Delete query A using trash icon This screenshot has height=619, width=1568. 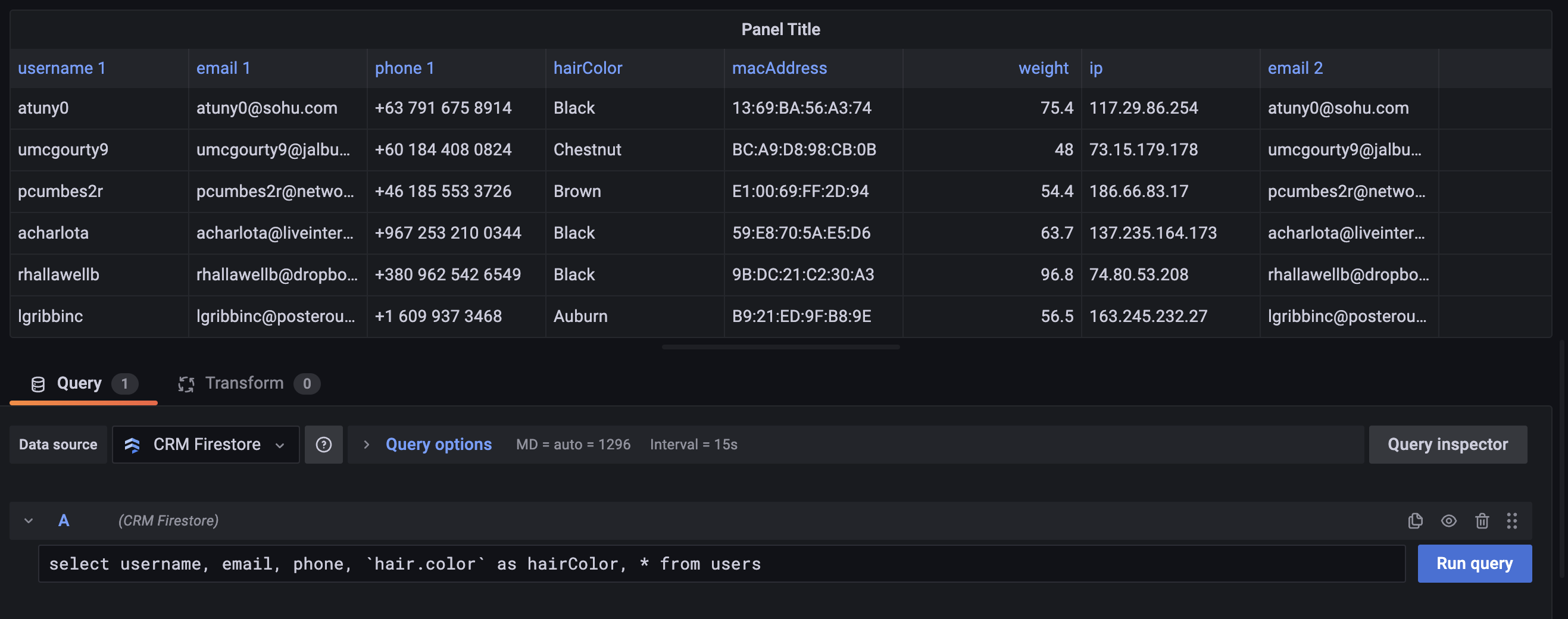pos(1482,521)
